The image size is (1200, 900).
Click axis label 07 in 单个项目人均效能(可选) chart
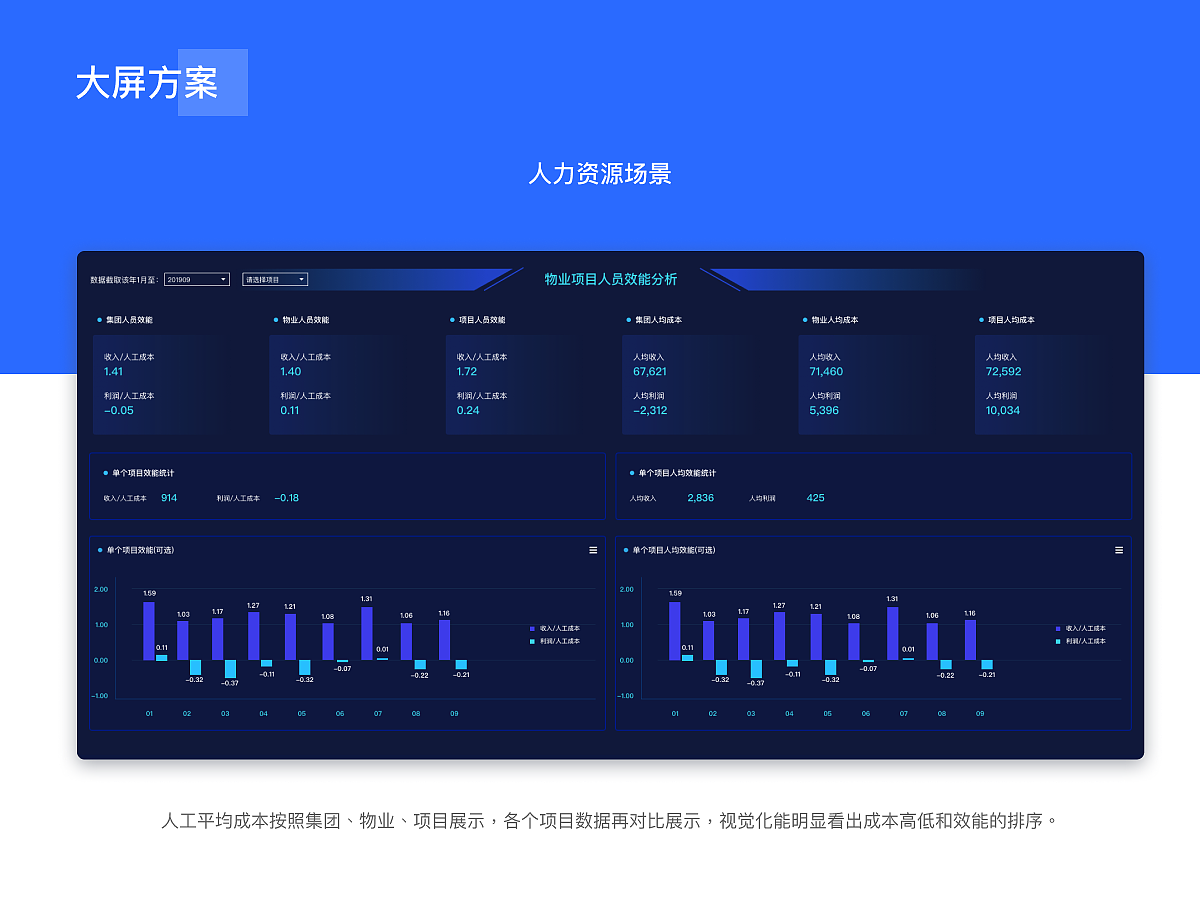click(904, 714)
